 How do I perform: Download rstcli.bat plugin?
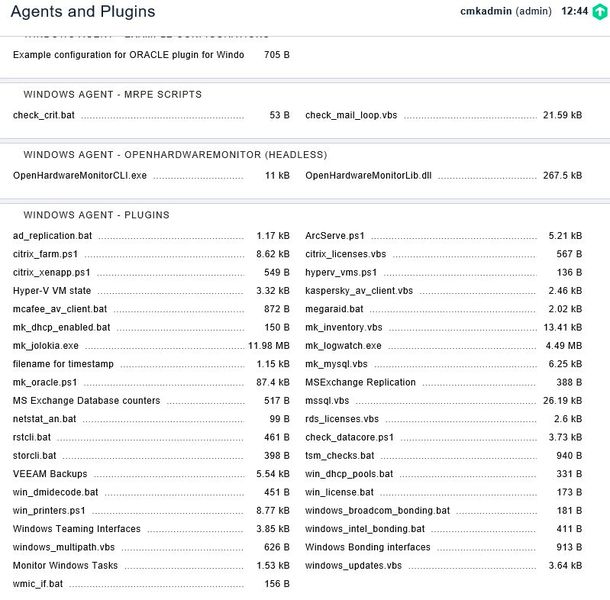click(32, 437)
